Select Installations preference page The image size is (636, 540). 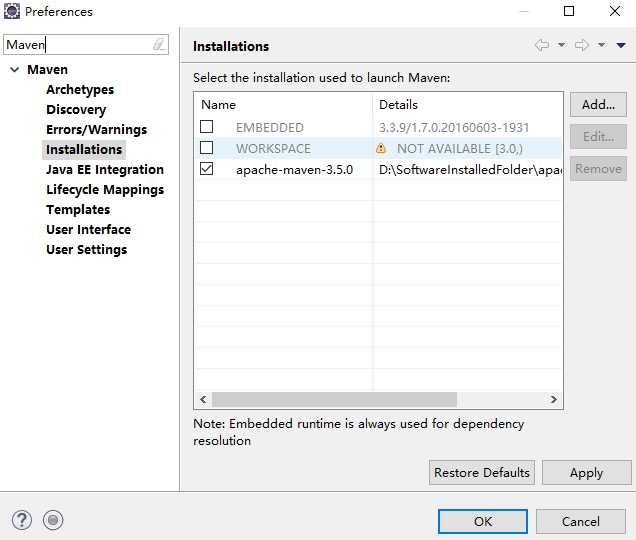click(x=84, y=149)
